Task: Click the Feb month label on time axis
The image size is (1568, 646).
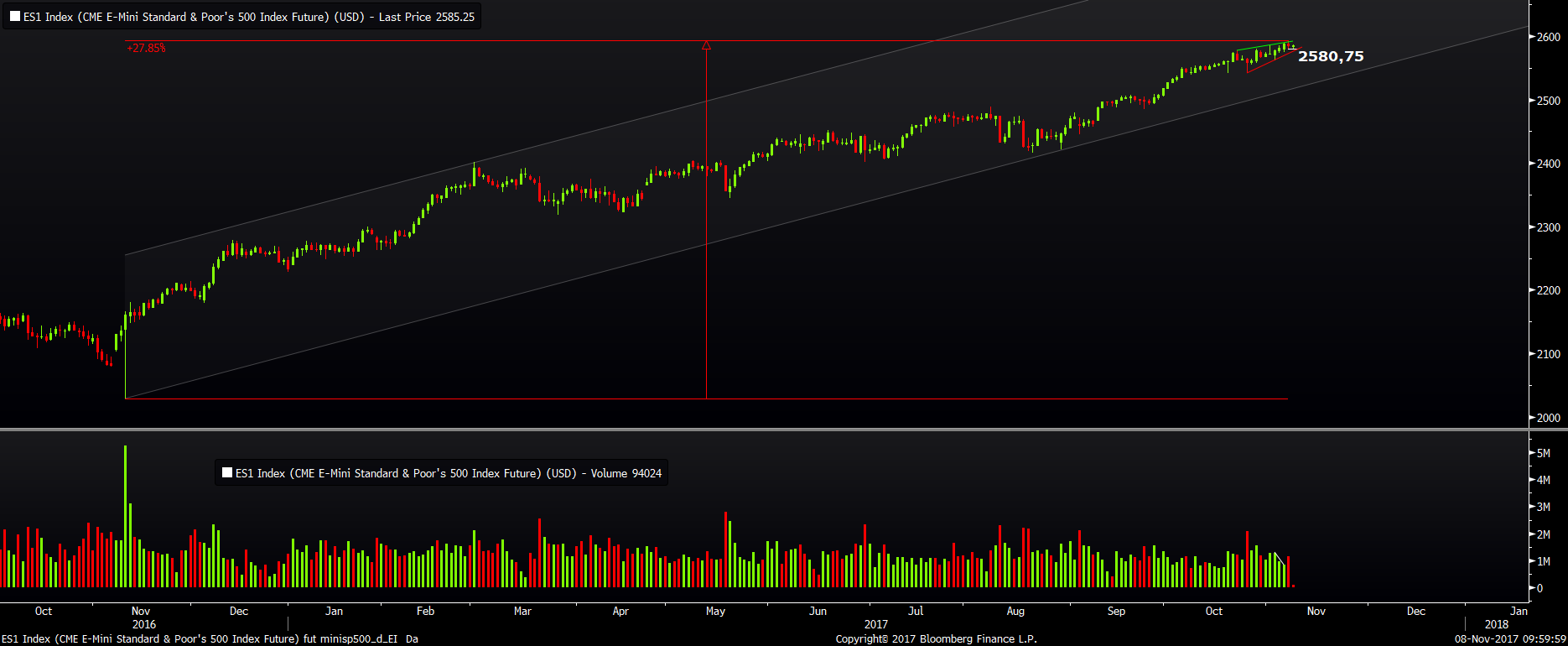Action: point(426,611)
